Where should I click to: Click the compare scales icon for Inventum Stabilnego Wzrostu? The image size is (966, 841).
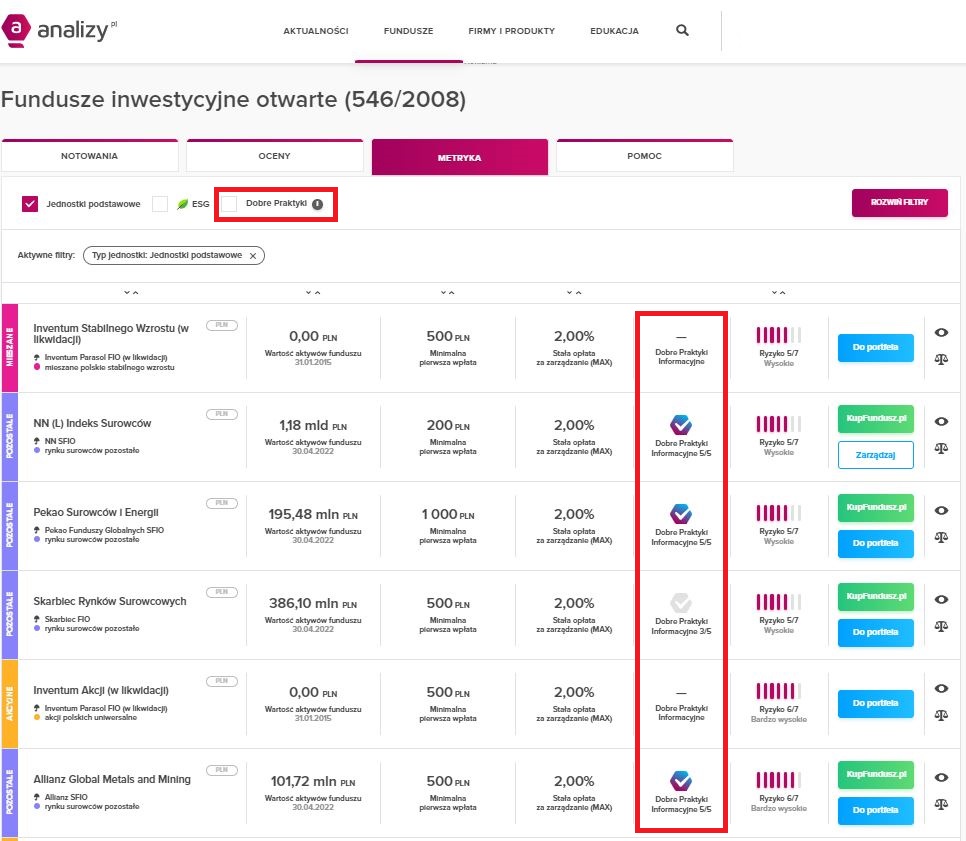pos(941,359)
